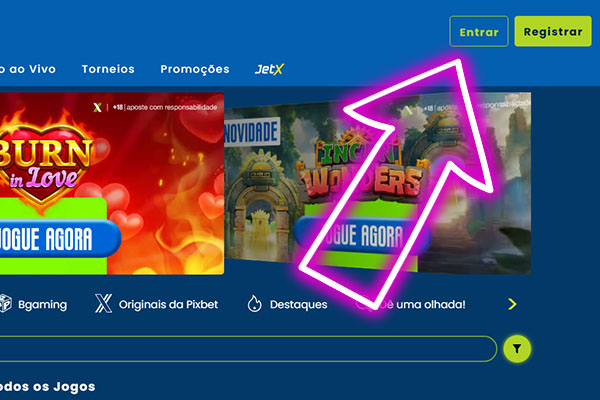Select the Bgaming category tab
Screen dimensions: 600x400
[x=42, y=305]
